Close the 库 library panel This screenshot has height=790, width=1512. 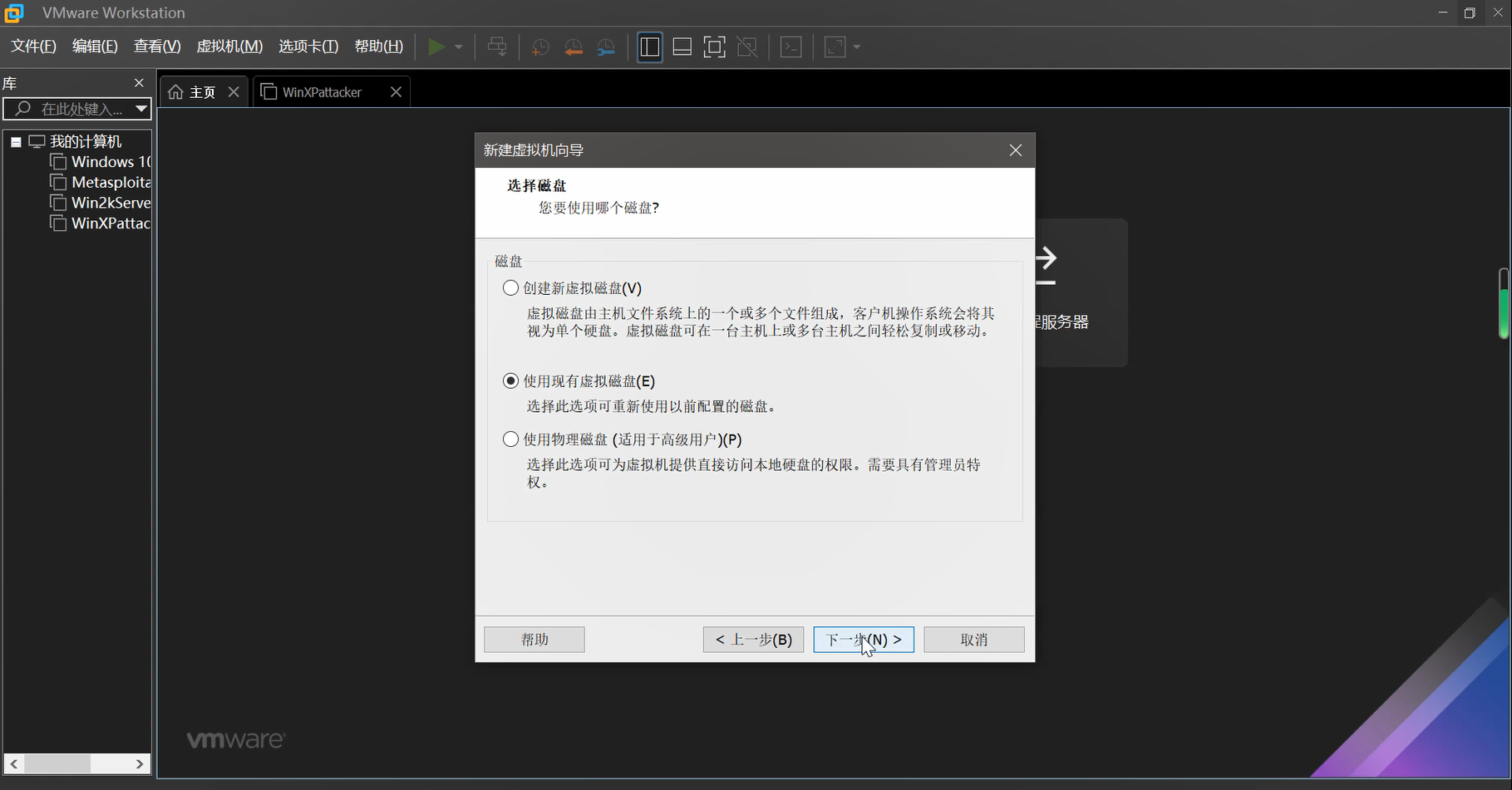(x=139, y=83)
